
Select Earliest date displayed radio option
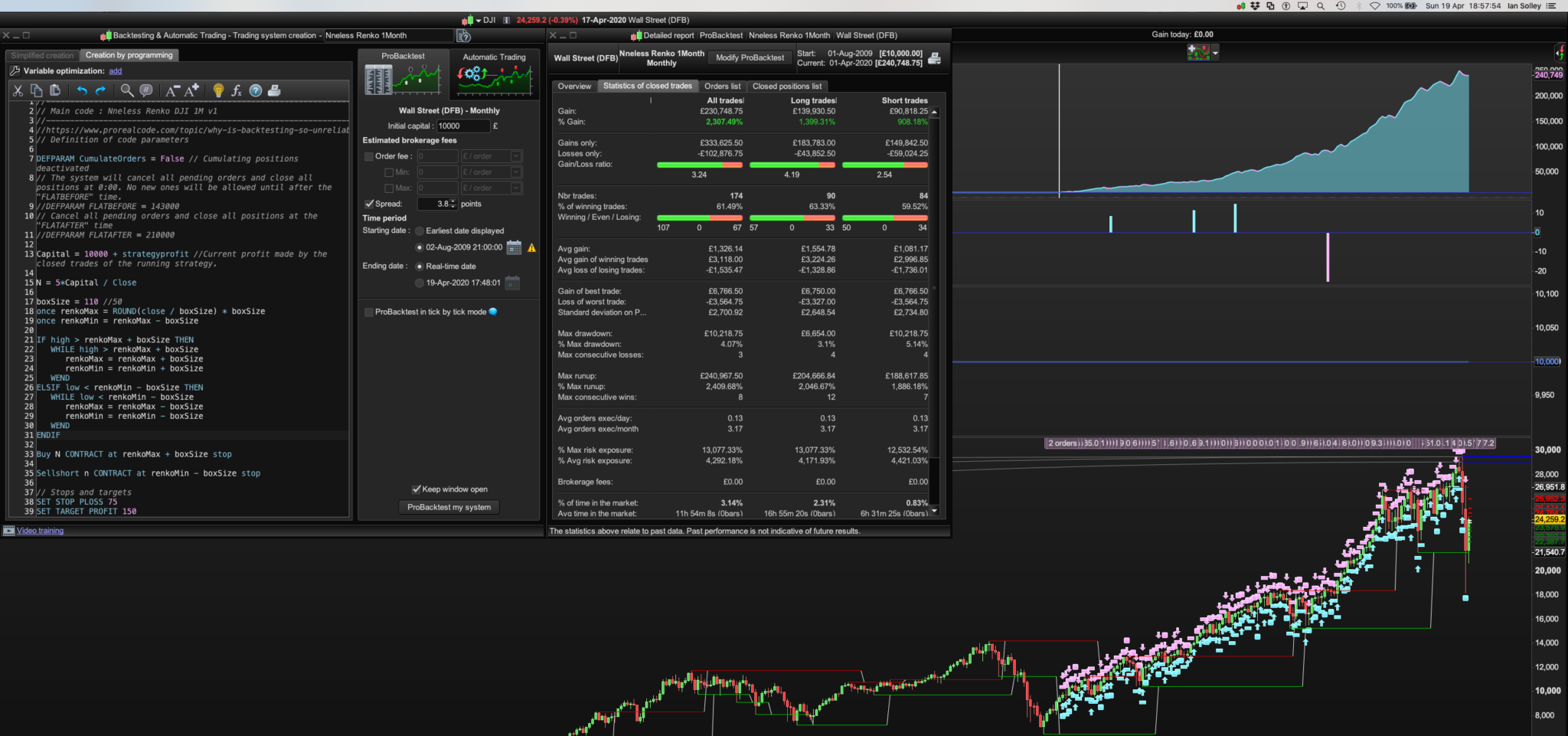[x=420, y=231]
